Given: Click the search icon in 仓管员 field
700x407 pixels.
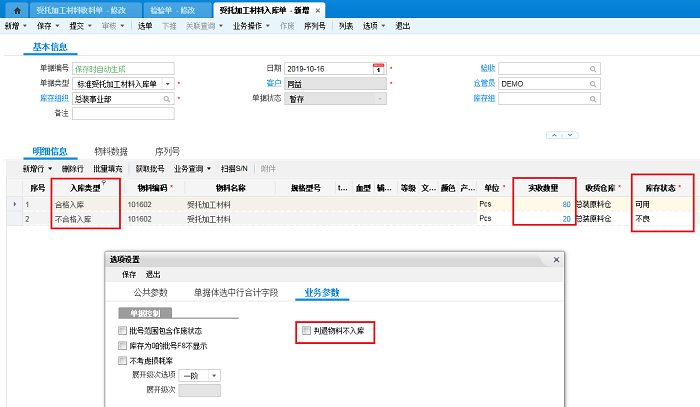Looking at the screenshot, I should tap(593, 84).
